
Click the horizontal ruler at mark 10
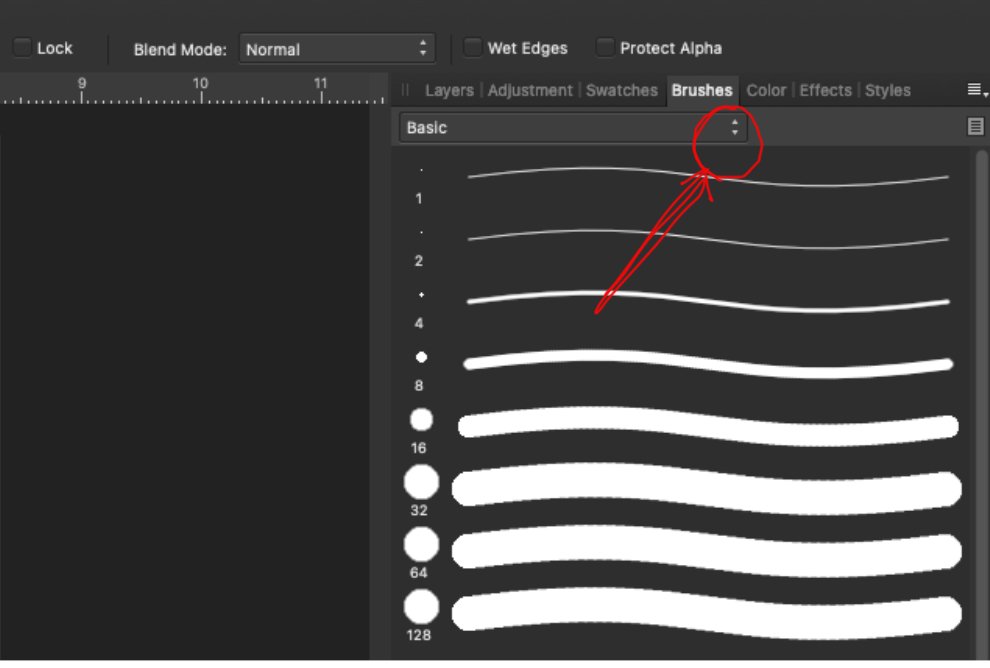201,88
